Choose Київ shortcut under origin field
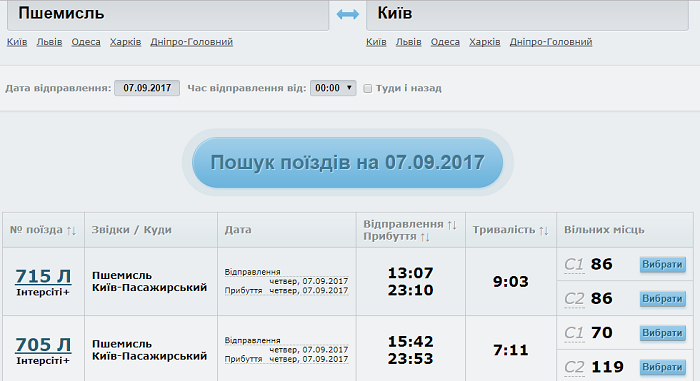 (x=17, y=42)
